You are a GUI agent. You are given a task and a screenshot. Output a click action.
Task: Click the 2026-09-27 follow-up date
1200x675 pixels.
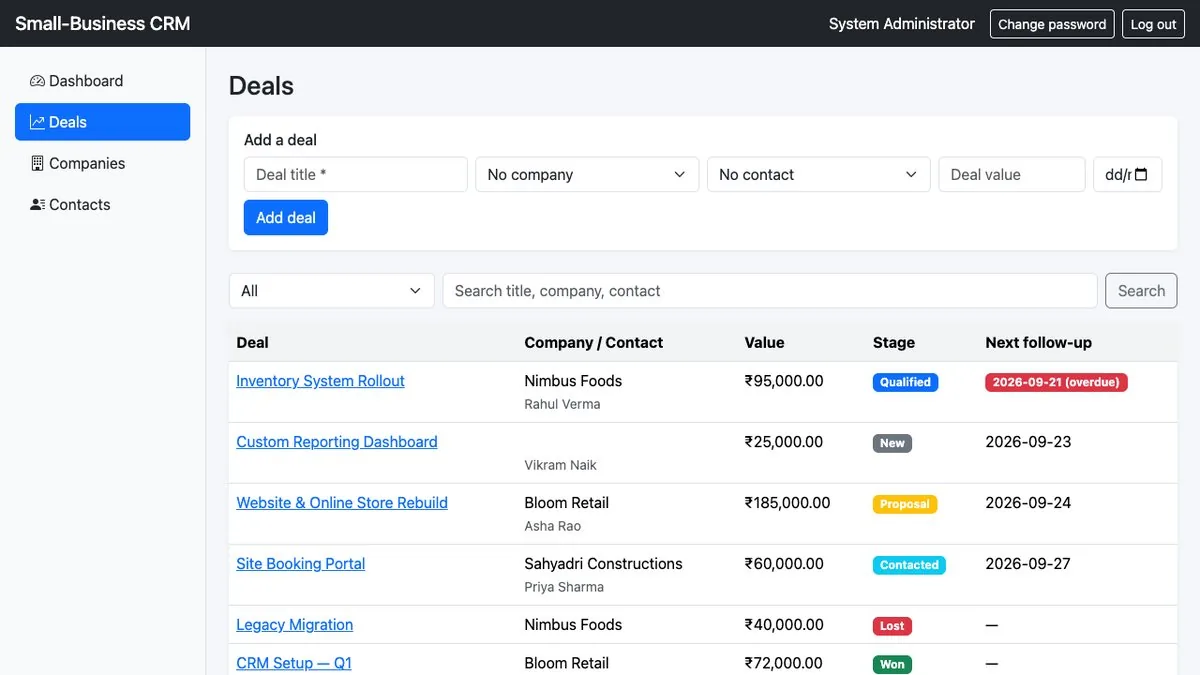[x=1028, y=564]
